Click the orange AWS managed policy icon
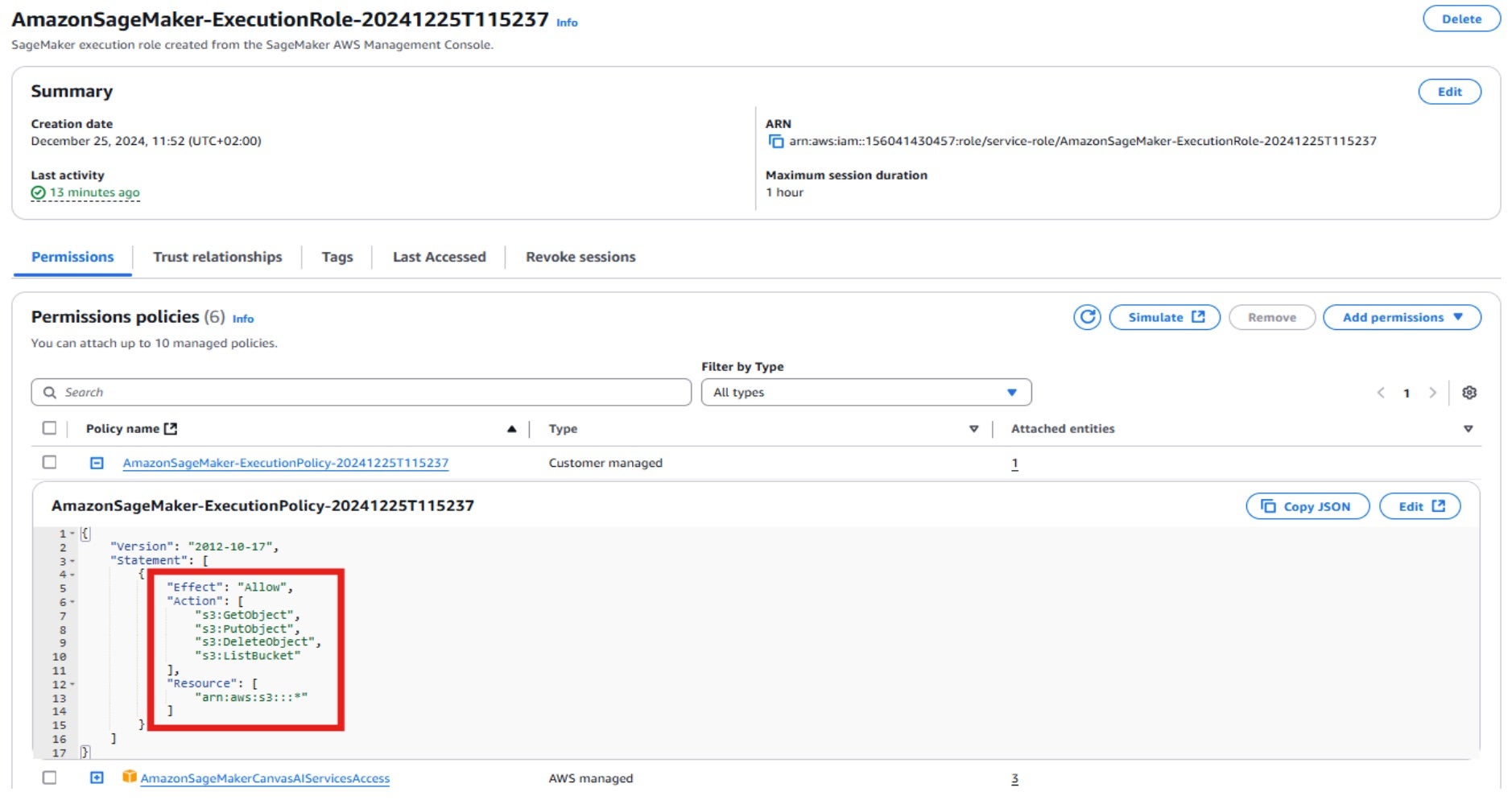Screen dimensions: 1512x800 [x=129, y=777]
